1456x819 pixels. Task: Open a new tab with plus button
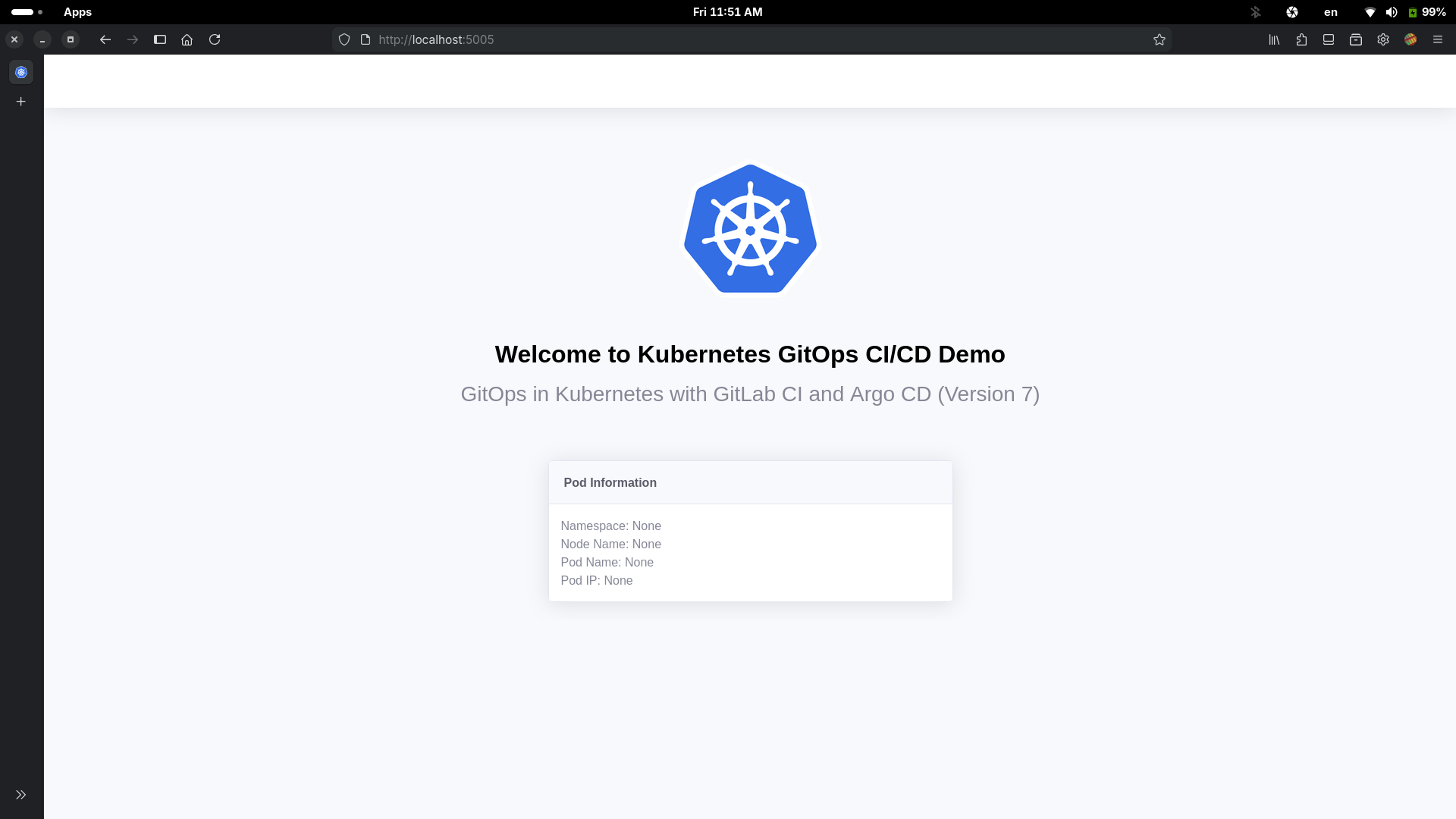tap(20, 101)
